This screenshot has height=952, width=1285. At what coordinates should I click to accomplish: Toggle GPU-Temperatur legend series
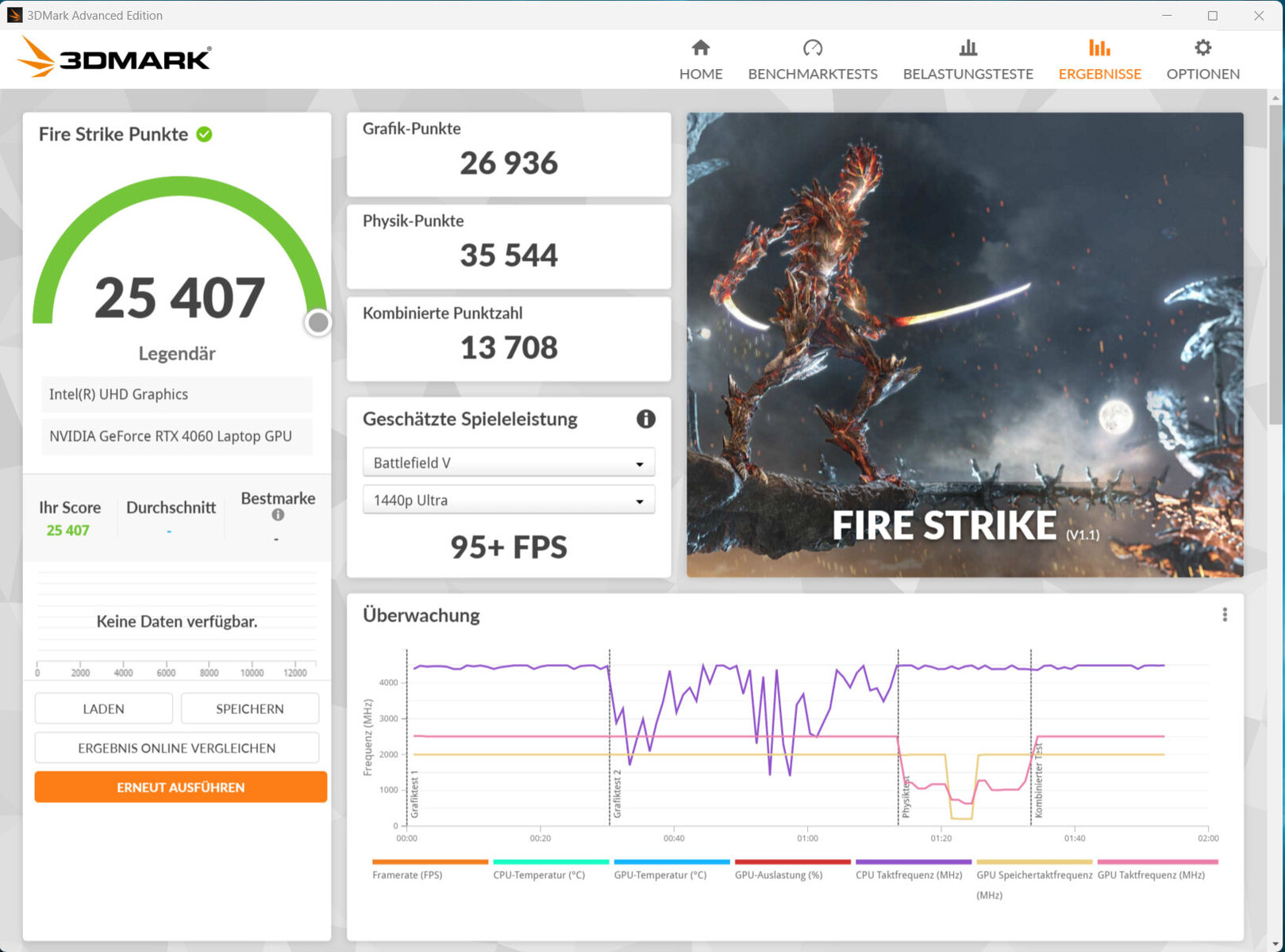671,869
